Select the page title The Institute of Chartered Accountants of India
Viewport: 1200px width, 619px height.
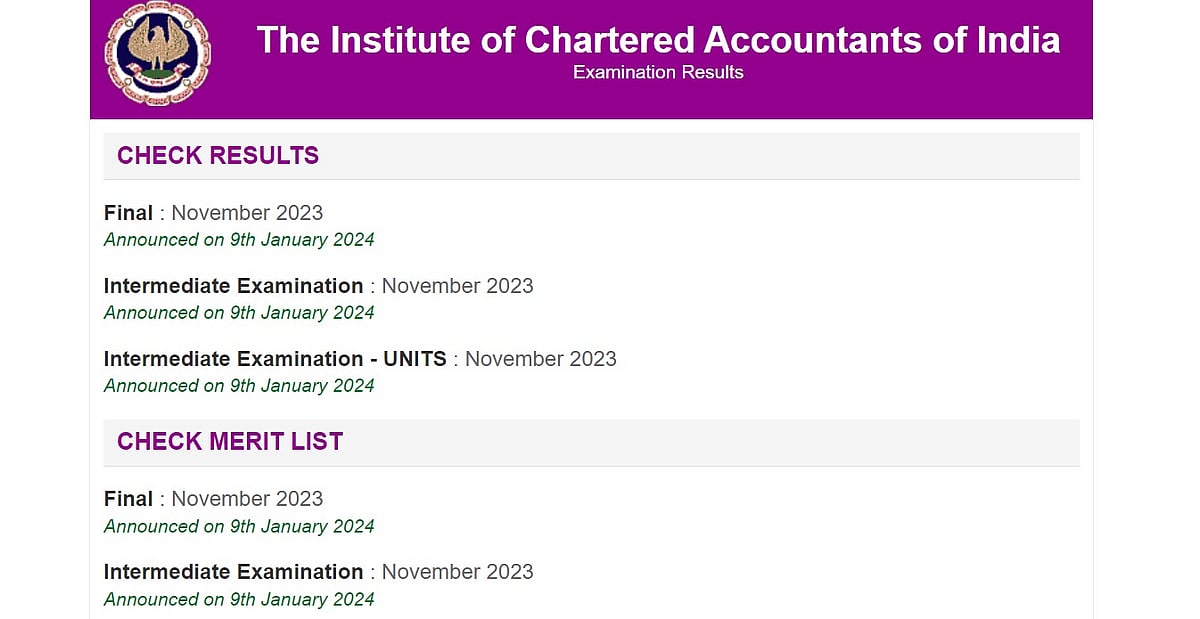click(x=658, y=40)
